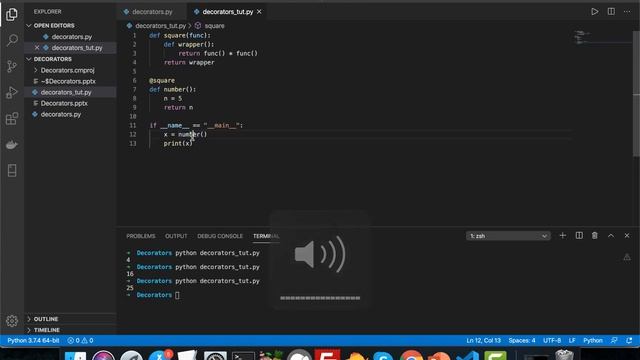The height and width of the screenshot is (360, 640).
Task: Open the Manage gear settings menu
Action: point(12,321)
